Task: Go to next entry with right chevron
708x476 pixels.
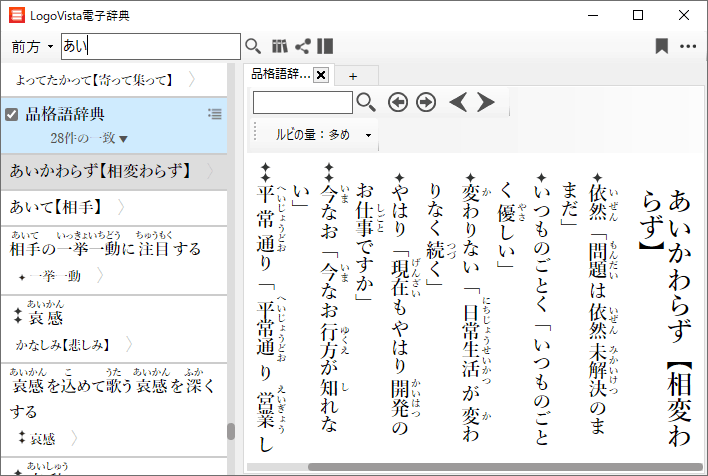Action: [x=486, y=102]
